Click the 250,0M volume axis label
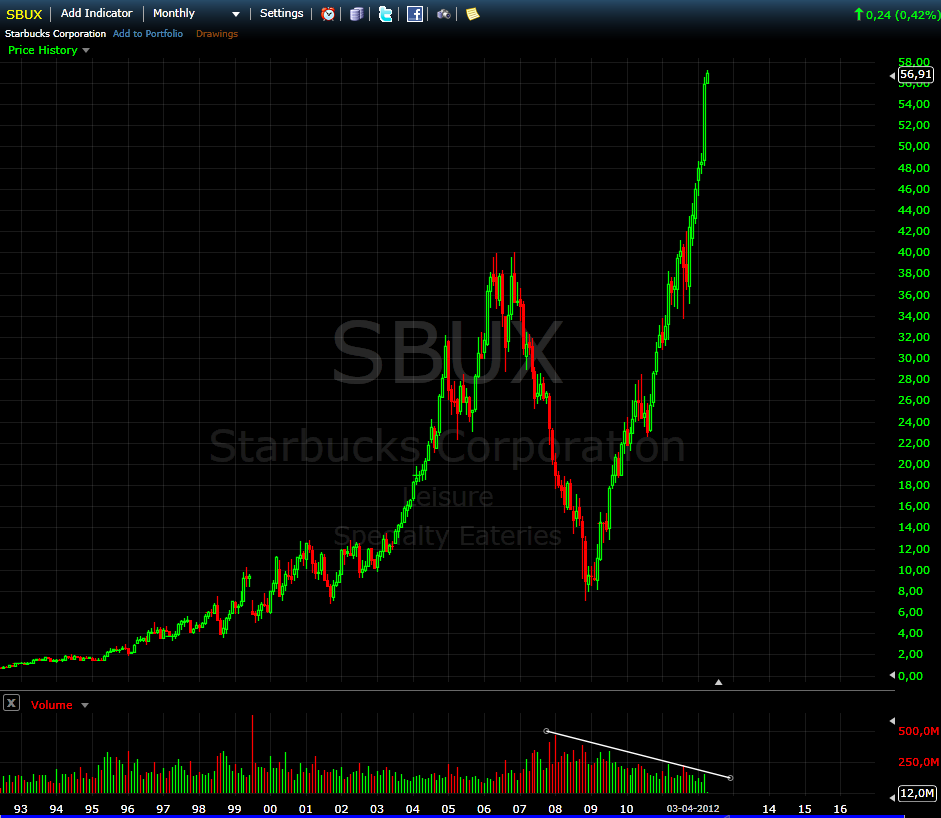Viewport: 941px width, 818px height. click(x=918, y=762)
